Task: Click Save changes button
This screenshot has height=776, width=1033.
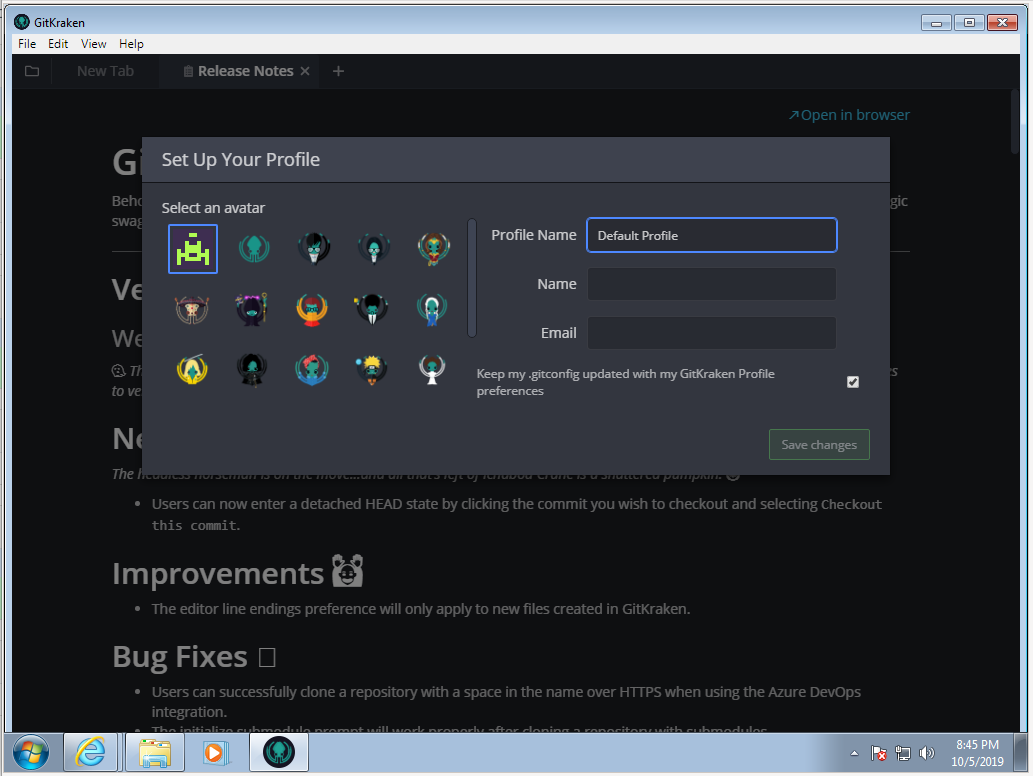Action: 819,445
